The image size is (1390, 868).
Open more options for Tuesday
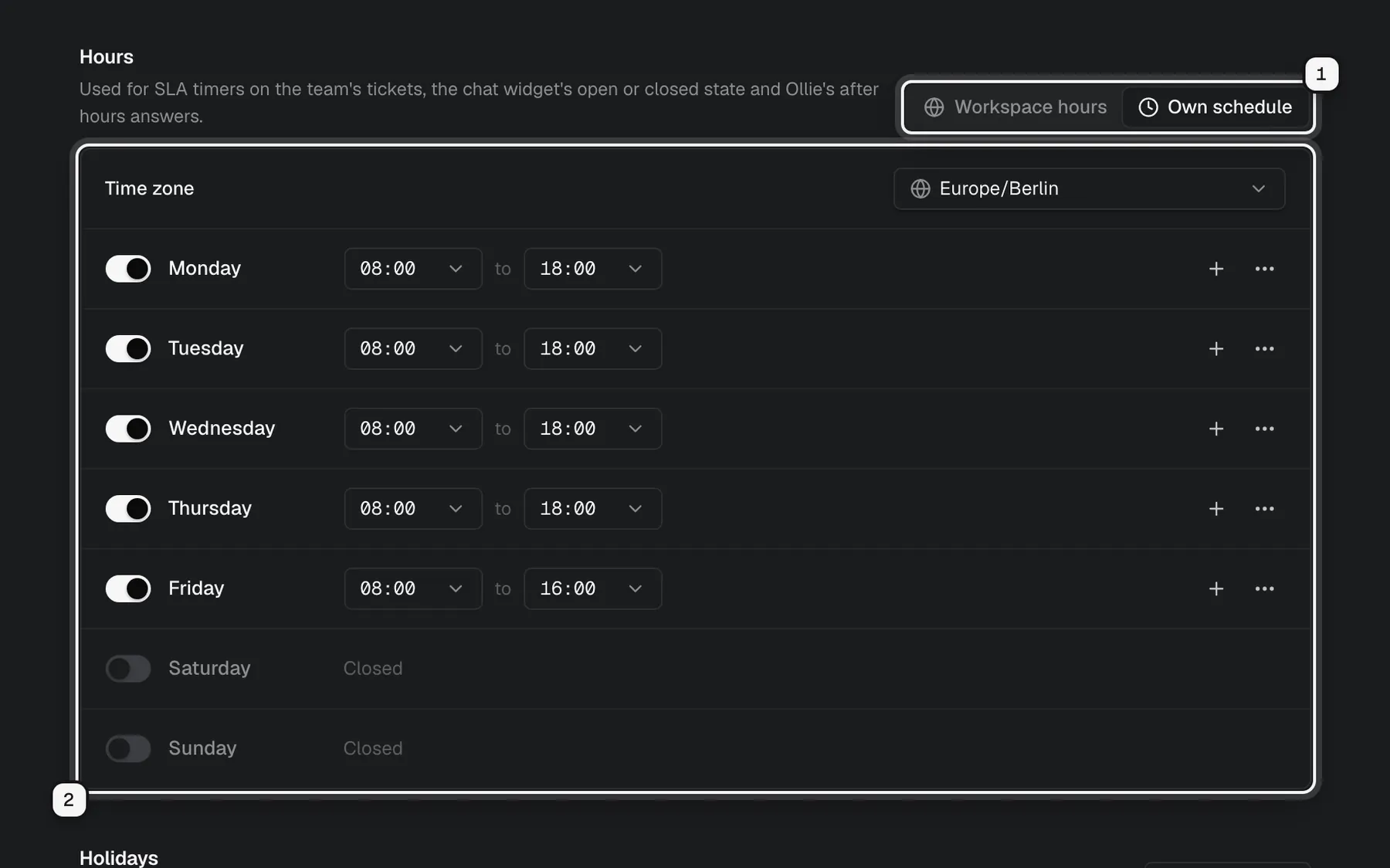point(1265,349)
